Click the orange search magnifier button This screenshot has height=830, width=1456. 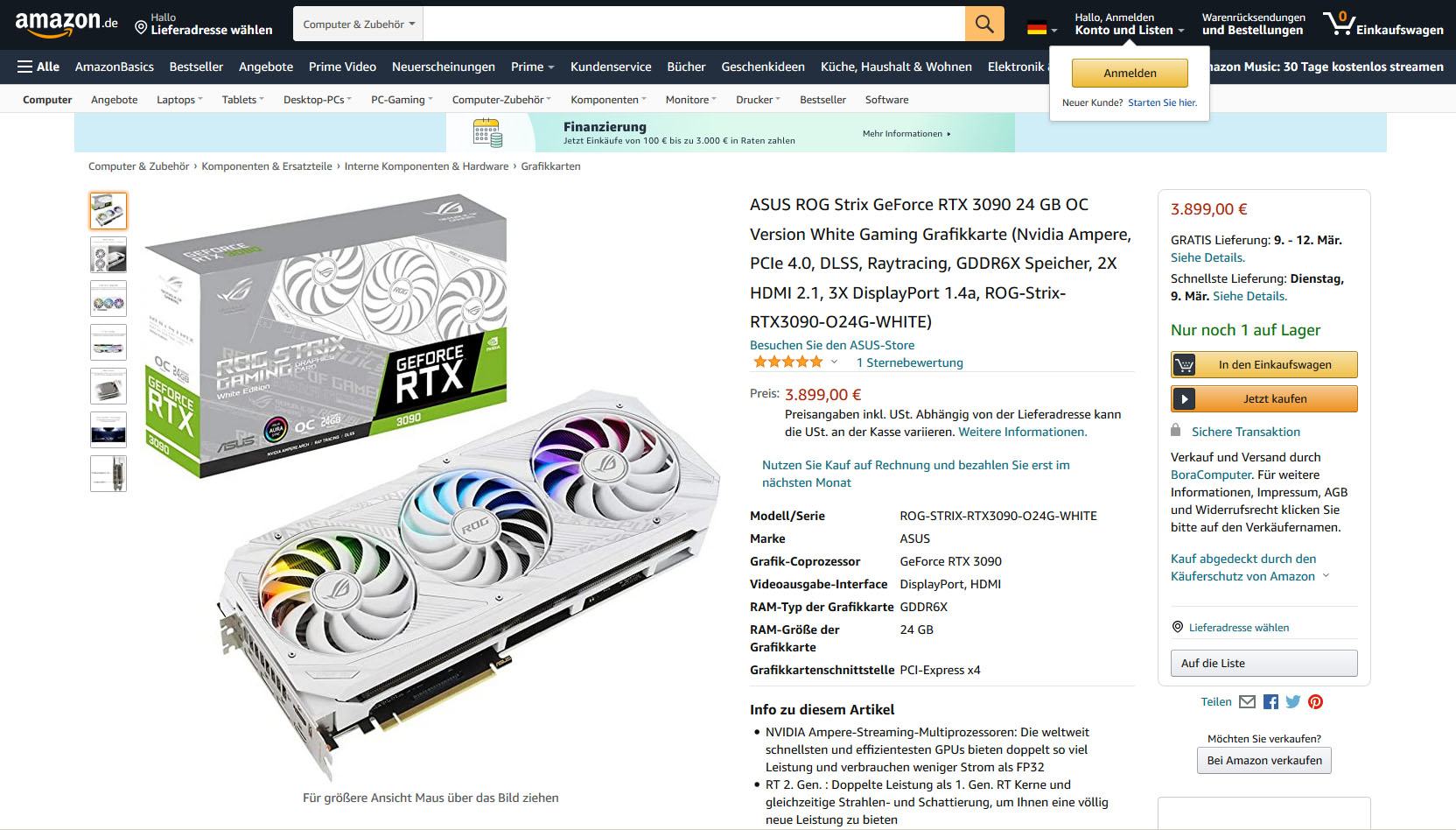click(984, 25)
